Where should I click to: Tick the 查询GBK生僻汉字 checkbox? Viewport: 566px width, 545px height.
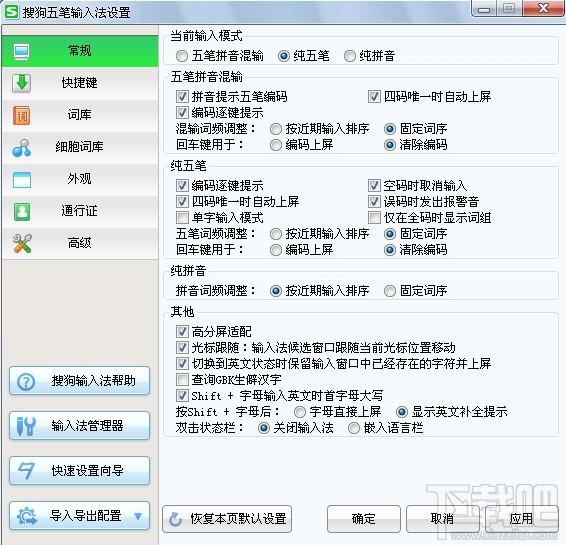tap(182, 379)
